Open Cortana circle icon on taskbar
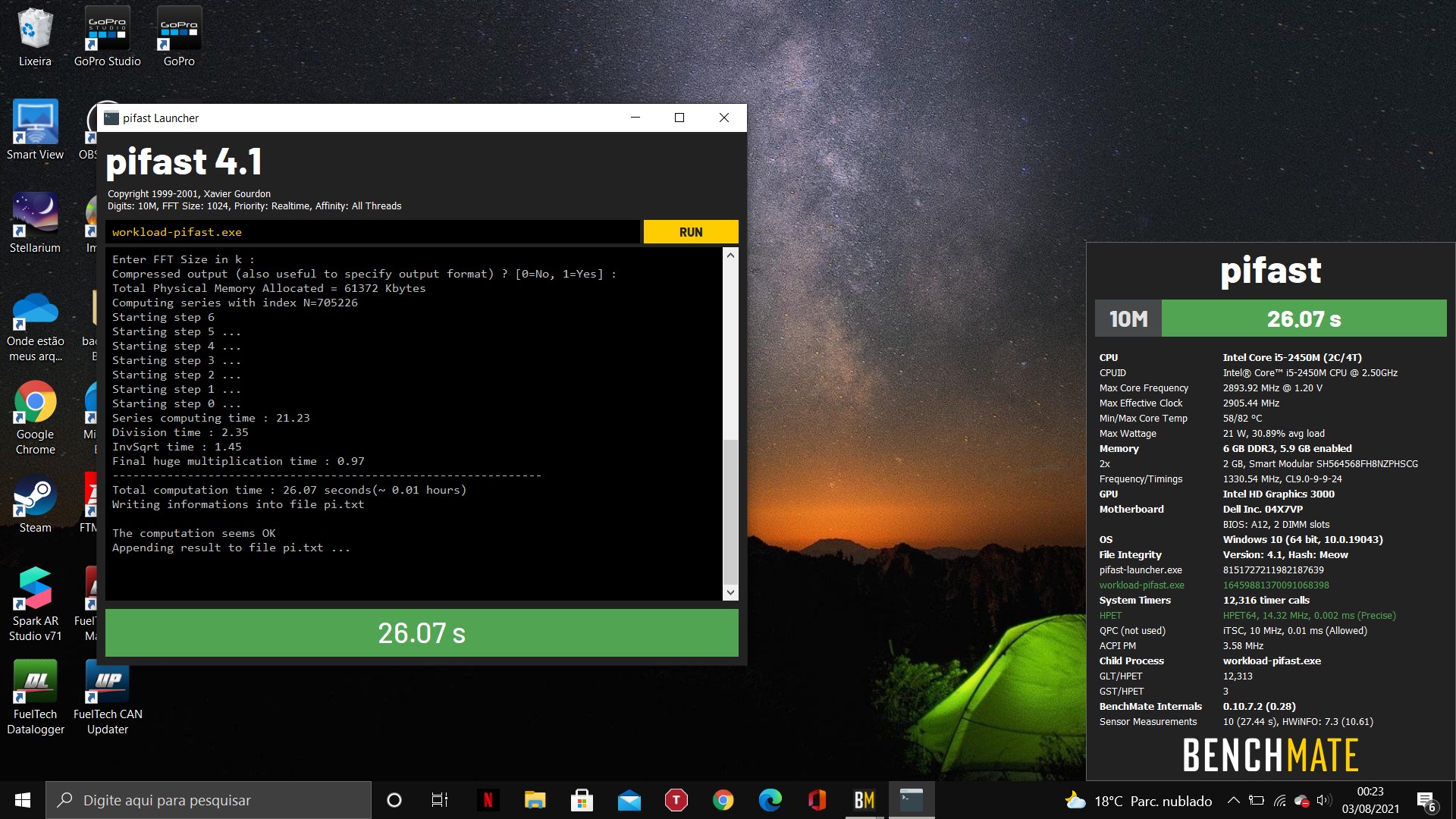Screen dimensions: 1456x819 pyautogui.click(x=394, y=800)
